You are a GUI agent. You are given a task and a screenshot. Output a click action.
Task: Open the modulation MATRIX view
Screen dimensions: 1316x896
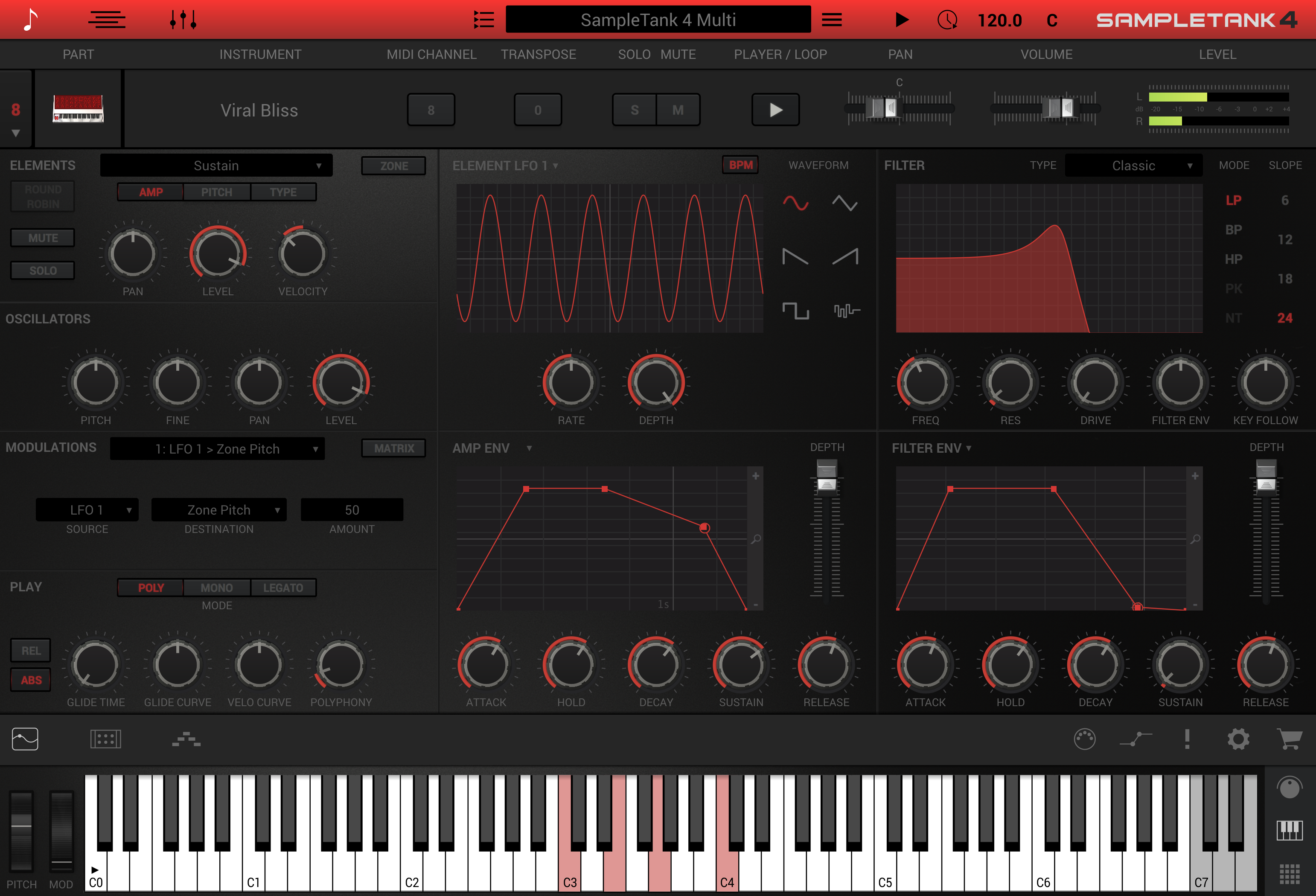(x=393, y=448)
